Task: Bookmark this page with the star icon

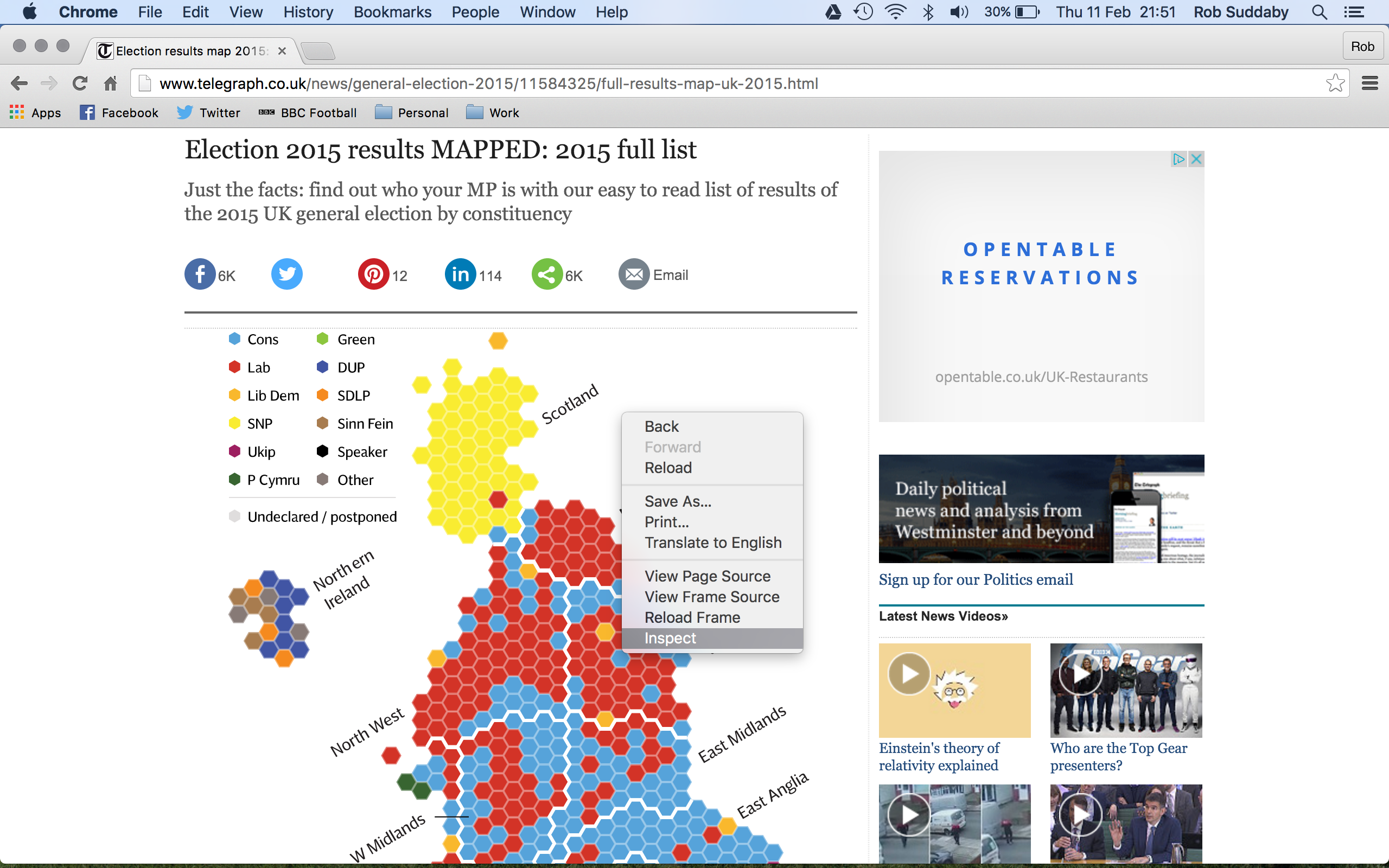Action: [1335, 84]
